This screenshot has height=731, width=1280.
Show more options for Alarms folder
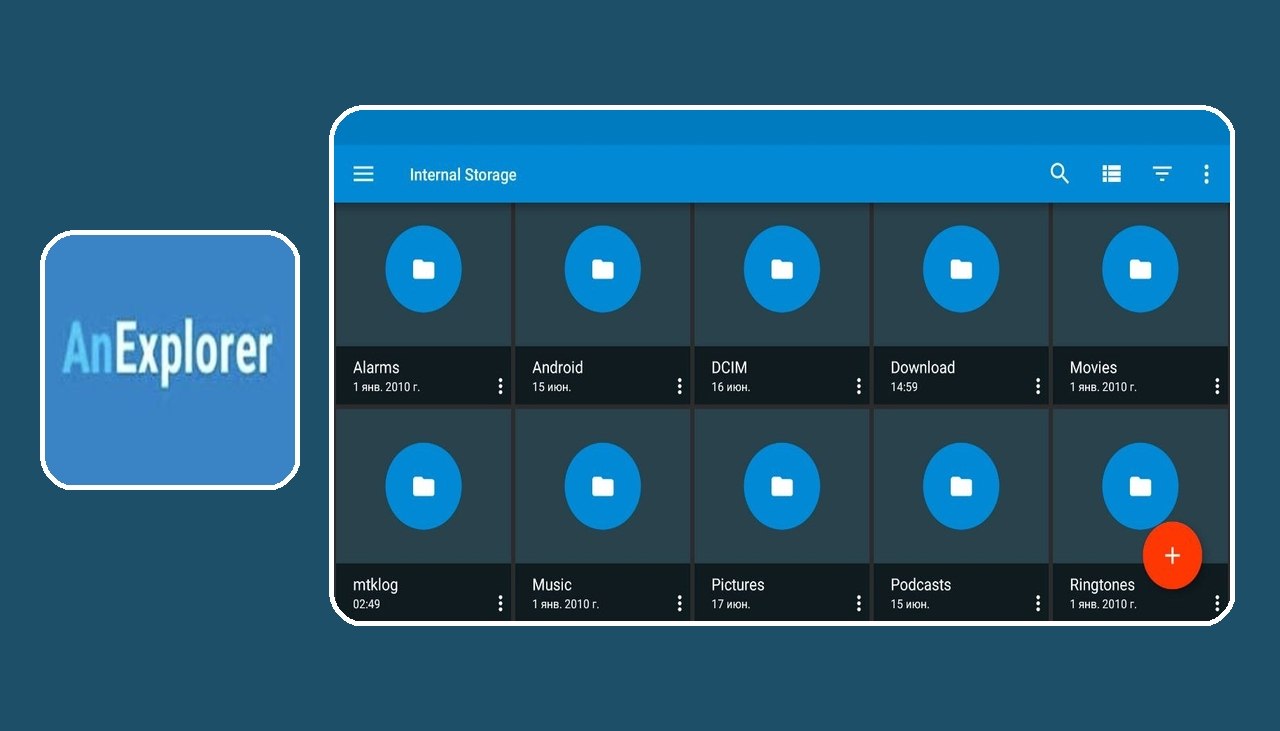(500, 386)
